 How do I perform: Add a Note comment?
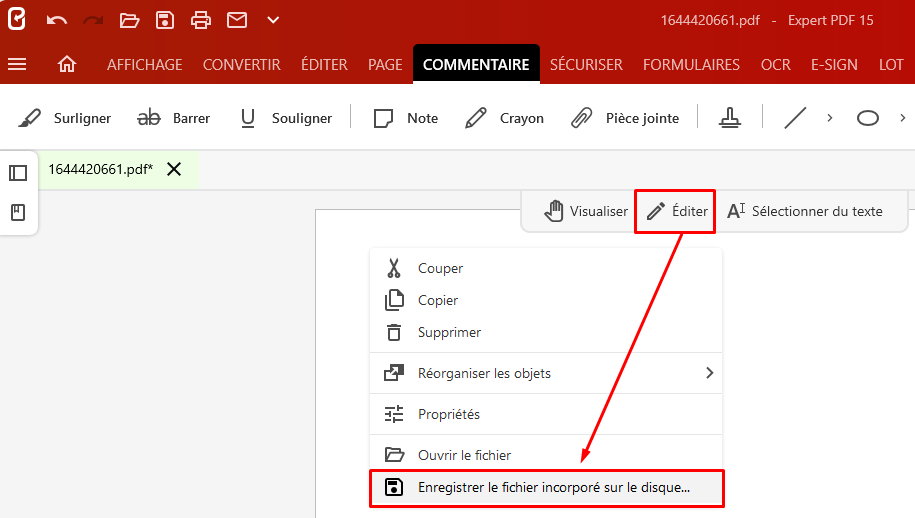pyautogui.click(x=406, y=118)
